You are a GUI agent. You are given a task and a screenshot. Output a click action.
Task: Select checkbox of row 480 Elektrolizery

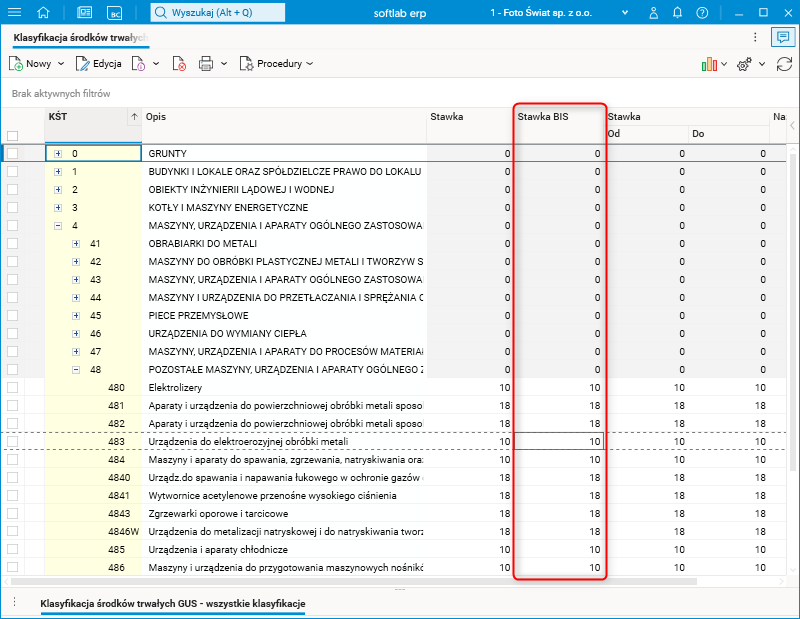tap(13, 387)
